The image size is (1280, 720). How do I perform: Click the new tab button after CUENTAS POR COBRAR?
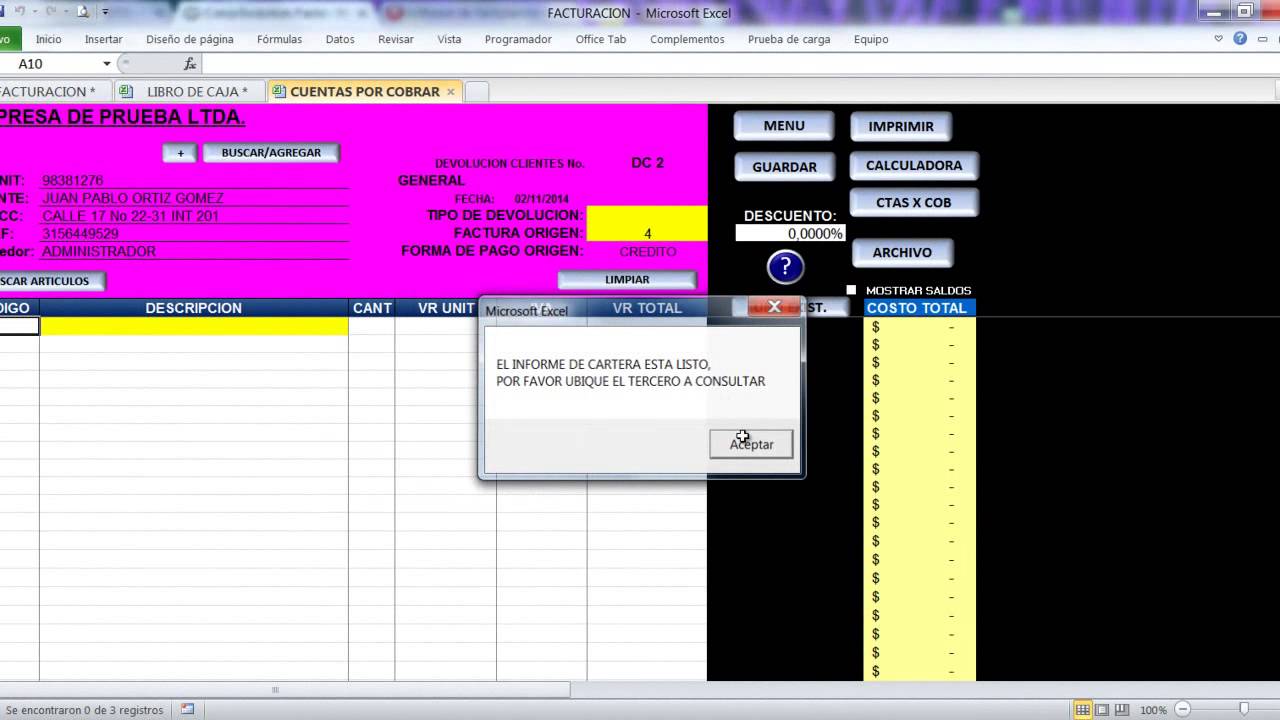coord(477,91)
